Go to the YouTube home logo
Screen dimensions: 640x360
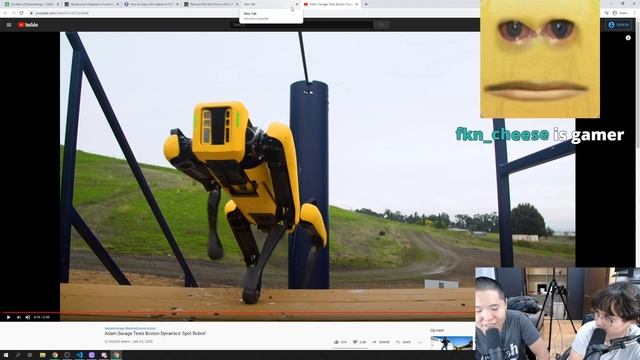(x=28, y=25)
